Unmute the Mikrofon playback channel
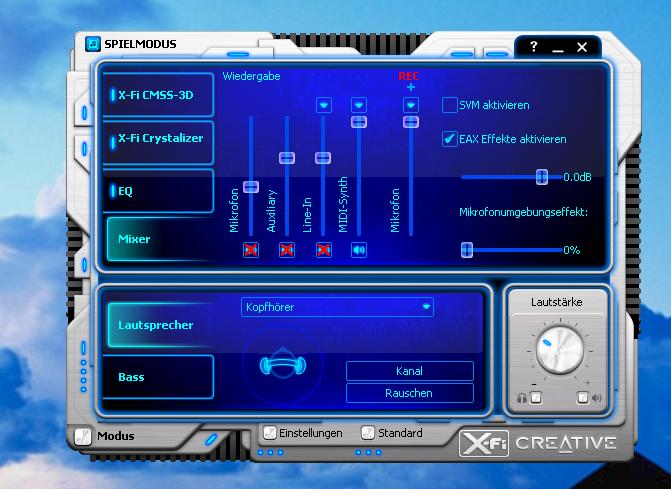This screenshot has height=489, width=671. [x=251, y=250]
